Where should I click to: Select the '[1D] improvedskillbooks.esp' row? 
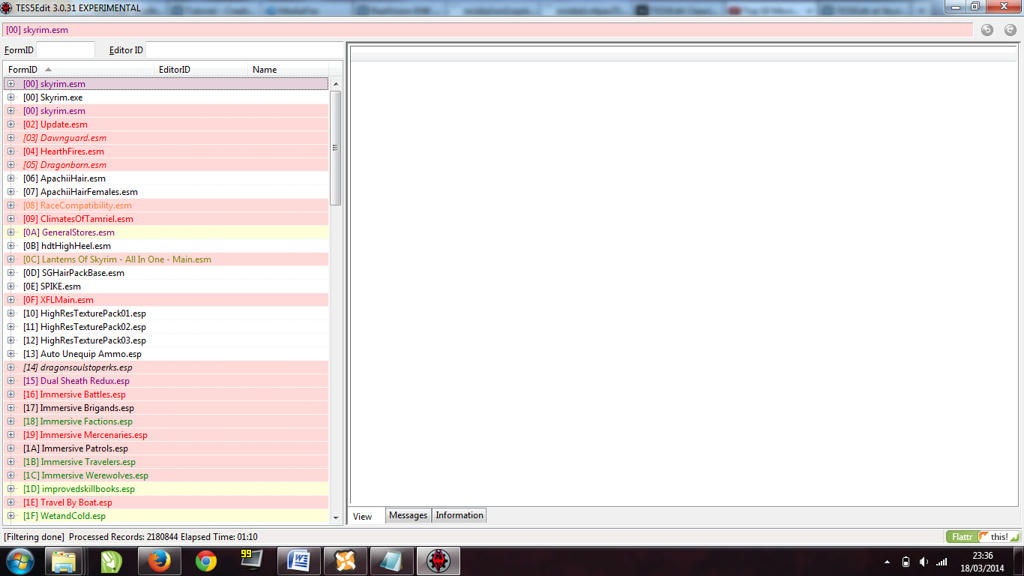click(x=167, y=489)
